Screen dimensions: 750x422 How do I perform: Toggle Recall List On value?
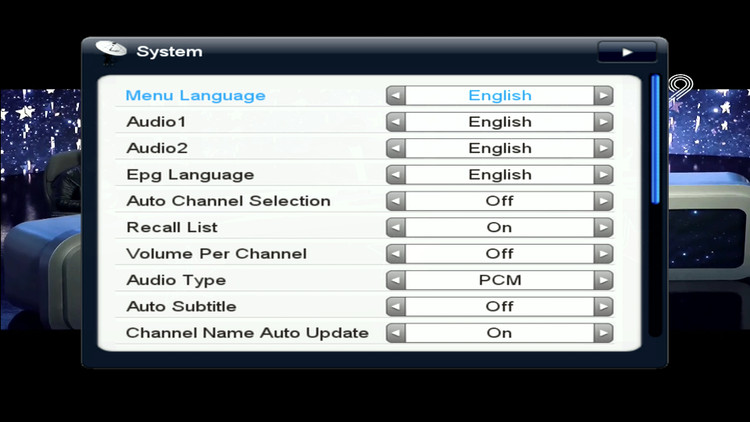pos(499,227)
